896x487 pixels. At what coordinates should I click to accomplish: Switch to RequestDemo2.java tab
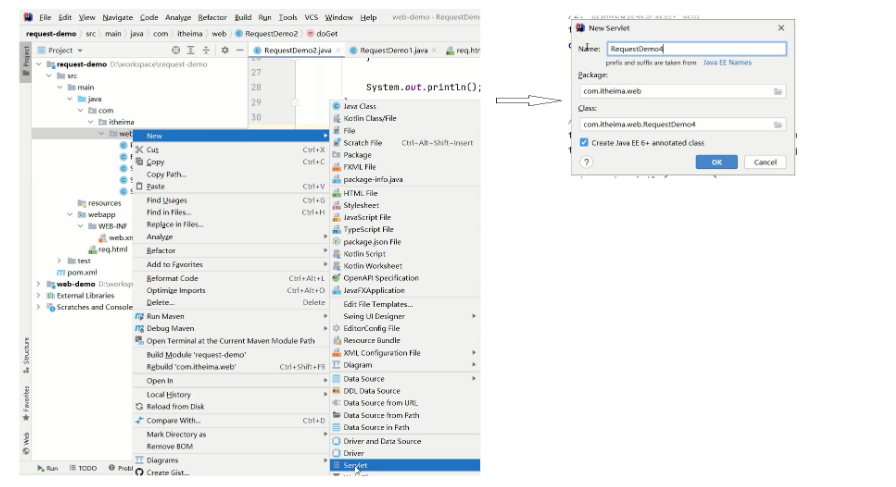click(x=297, y=50)
